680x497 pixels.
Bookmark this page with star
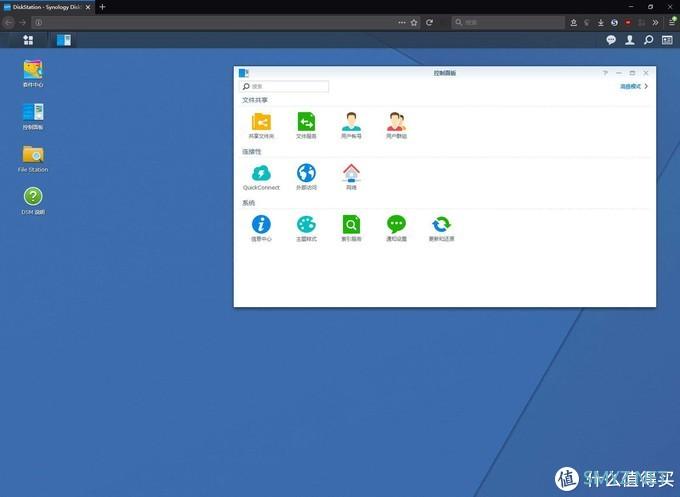click(414, 22)
